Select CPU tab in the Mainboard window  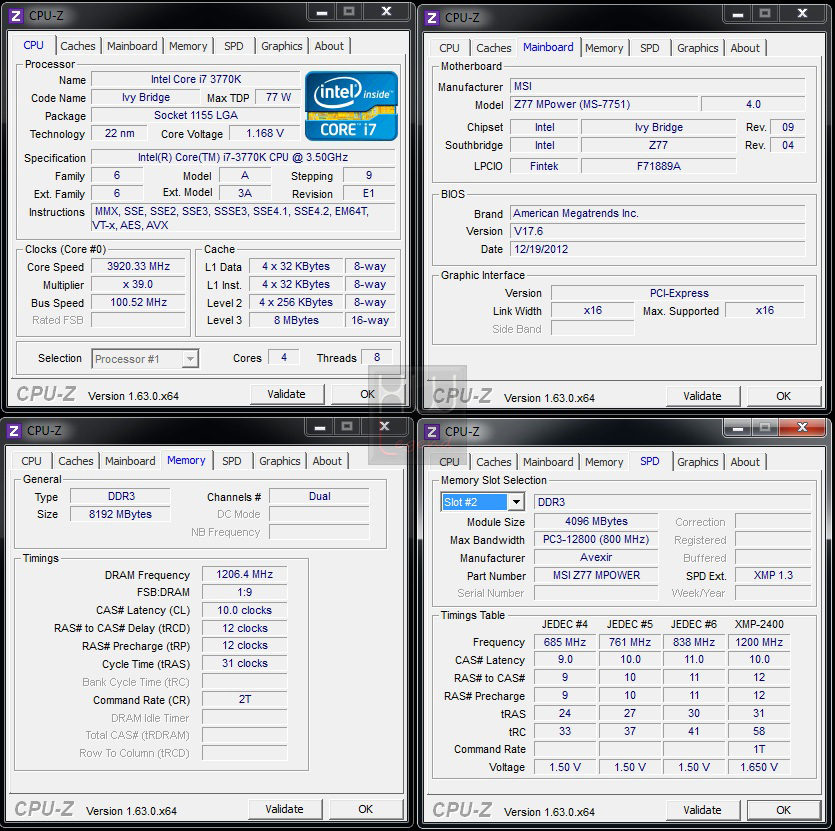coord(449,48)
